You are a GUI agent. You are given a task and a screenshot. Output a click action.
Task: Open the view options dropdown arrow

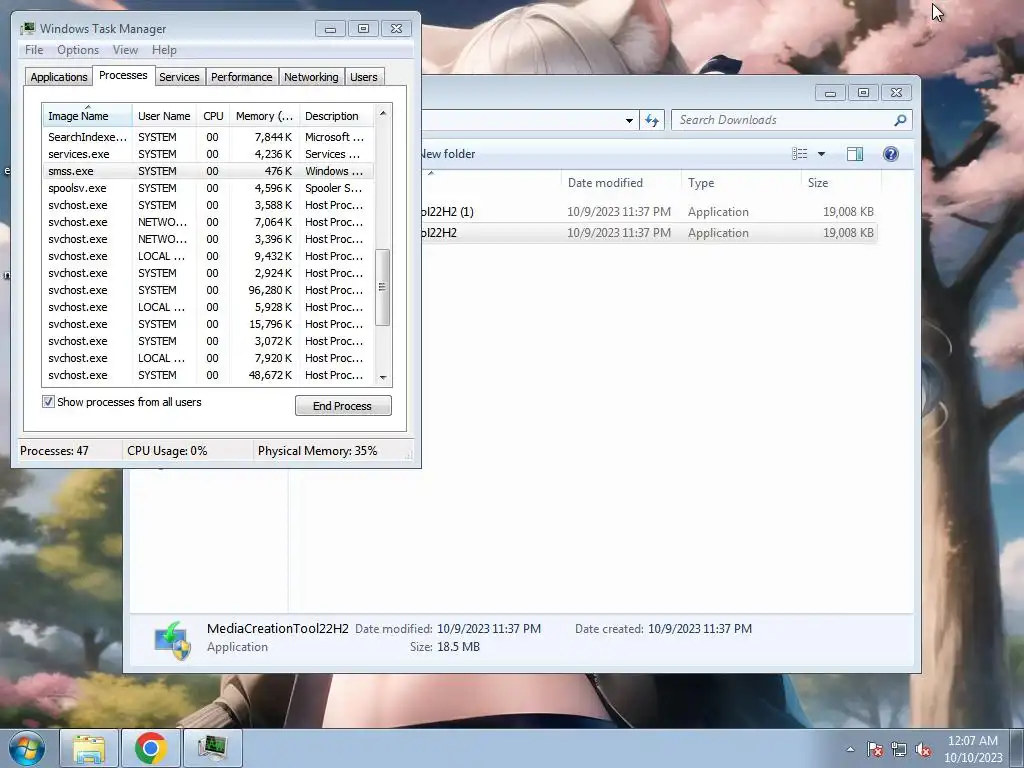[822, 153]
